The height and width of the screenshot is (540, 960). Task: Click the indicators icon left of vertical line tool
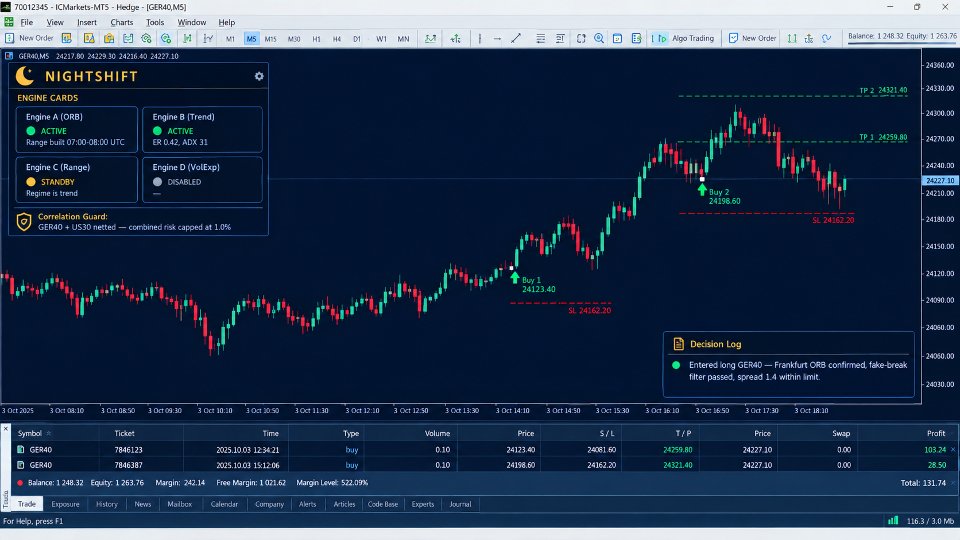pos(456,38)
